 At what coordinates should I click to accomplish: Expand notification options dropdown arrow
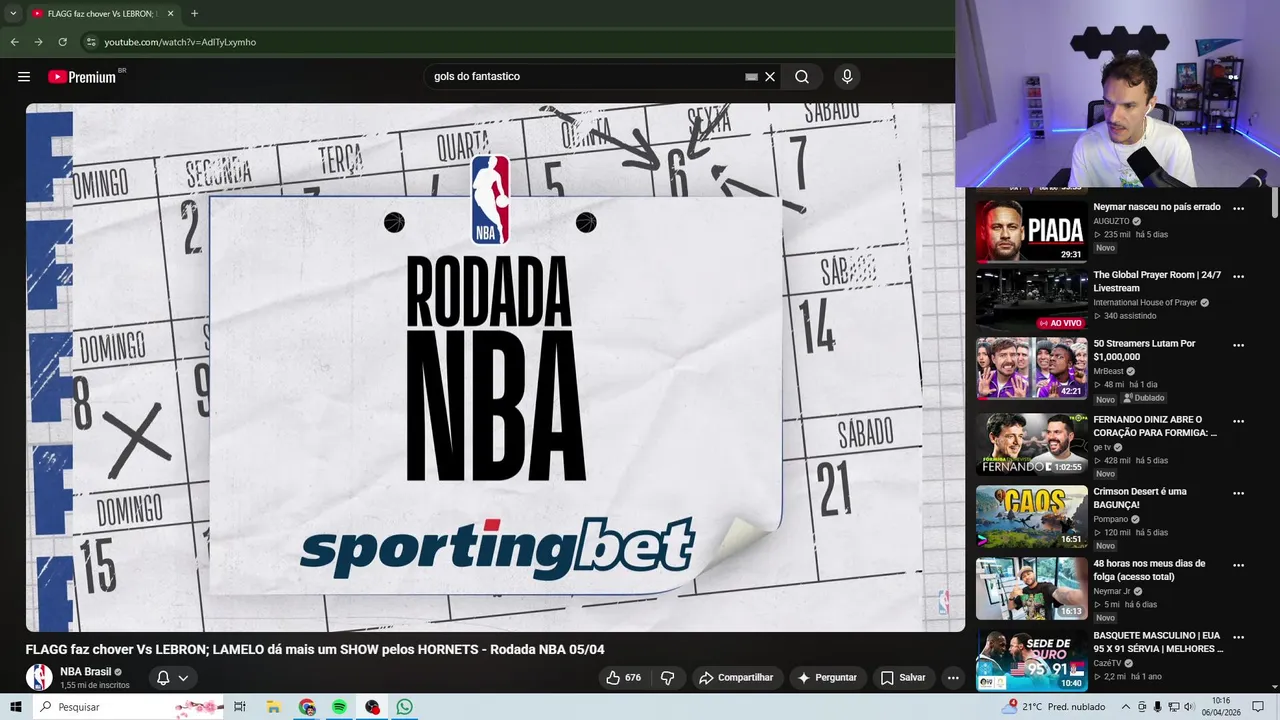pyautogui.click(x=183, y=678)
